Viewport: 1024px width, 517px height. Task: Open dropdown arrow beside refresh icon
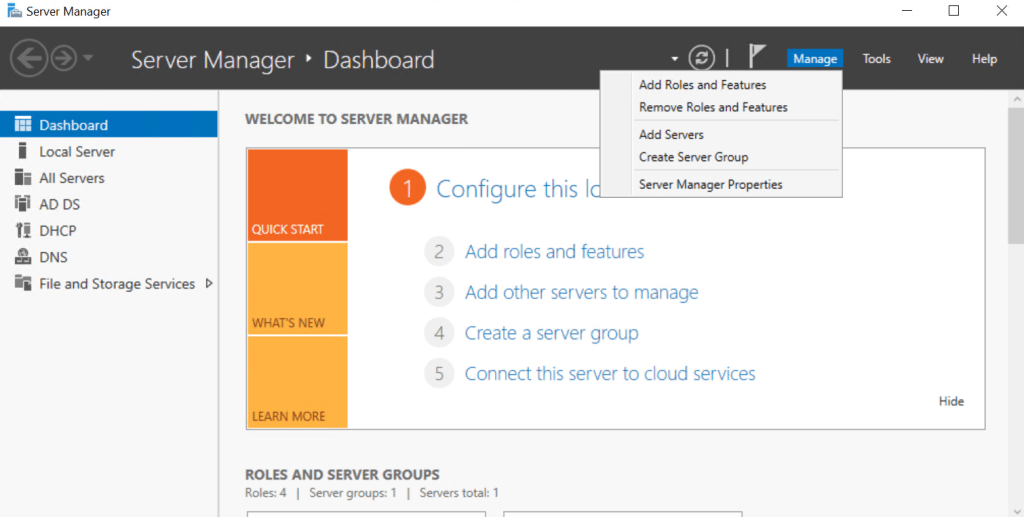[675, 59]
